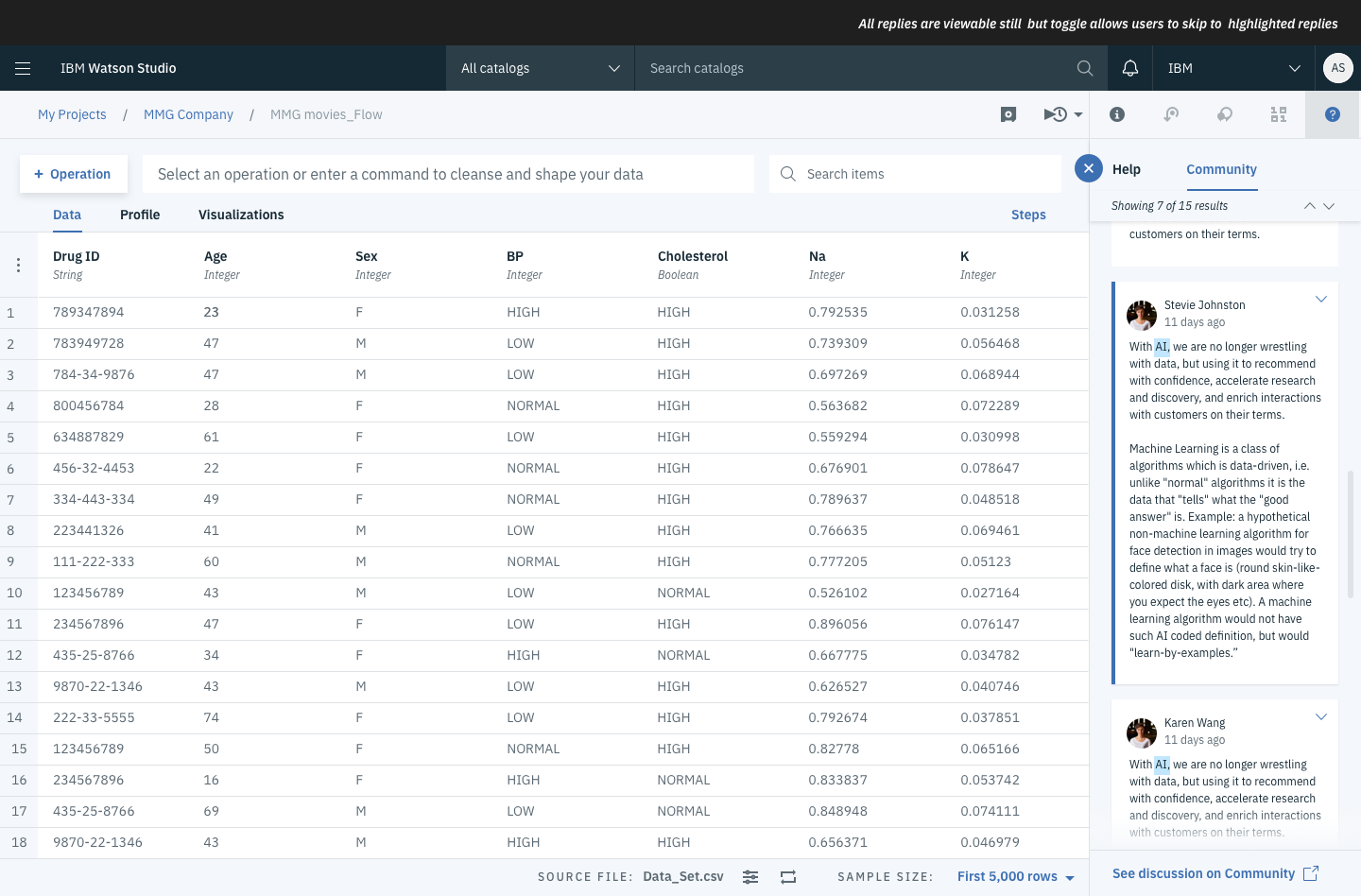Click the swap source file icon
Screen dimensions: 1361x896
coord(788,877)
